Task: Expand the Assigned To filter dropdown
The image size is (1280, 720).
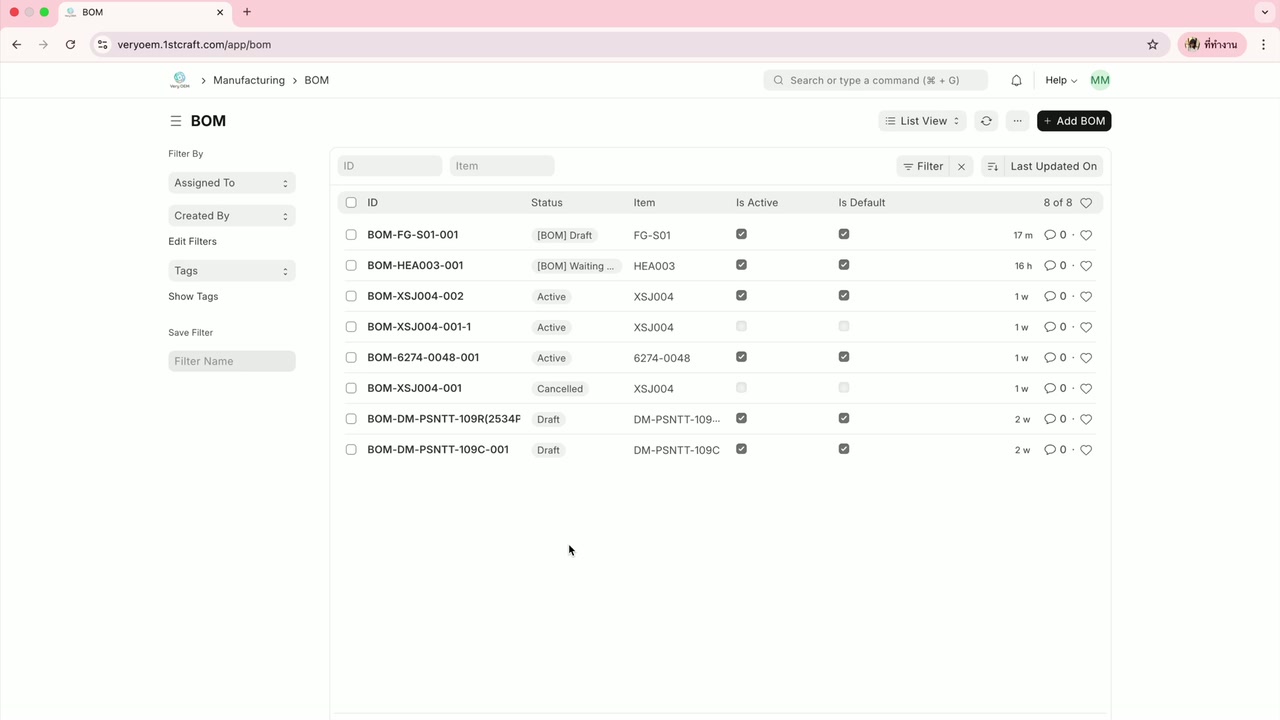Action: pyautogui.click(x=232, y=183)
